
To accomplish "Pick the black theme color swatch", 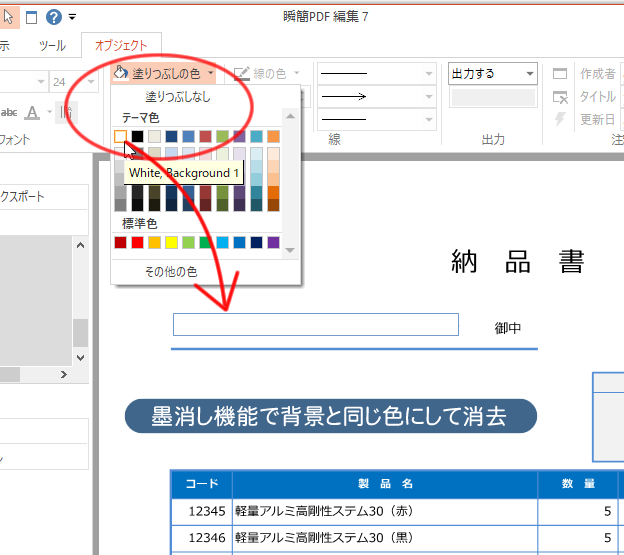I will coord(137,136).
